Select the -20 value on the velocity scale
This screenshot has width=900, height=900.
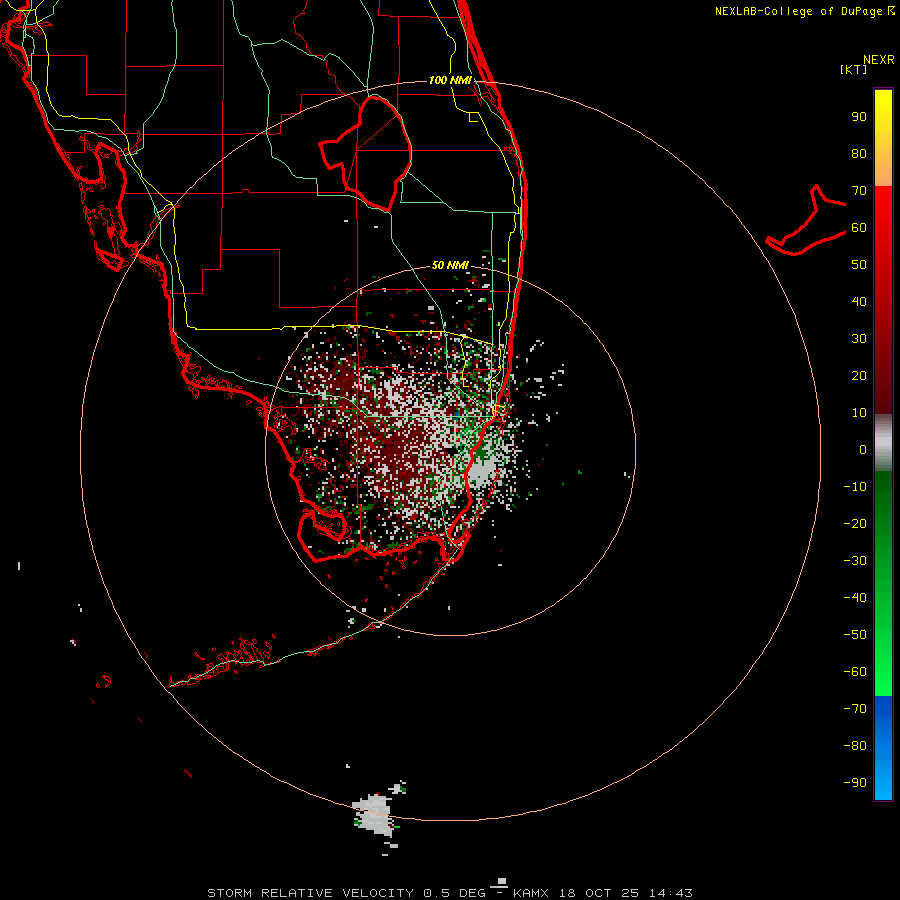click(x=855, y=523)
